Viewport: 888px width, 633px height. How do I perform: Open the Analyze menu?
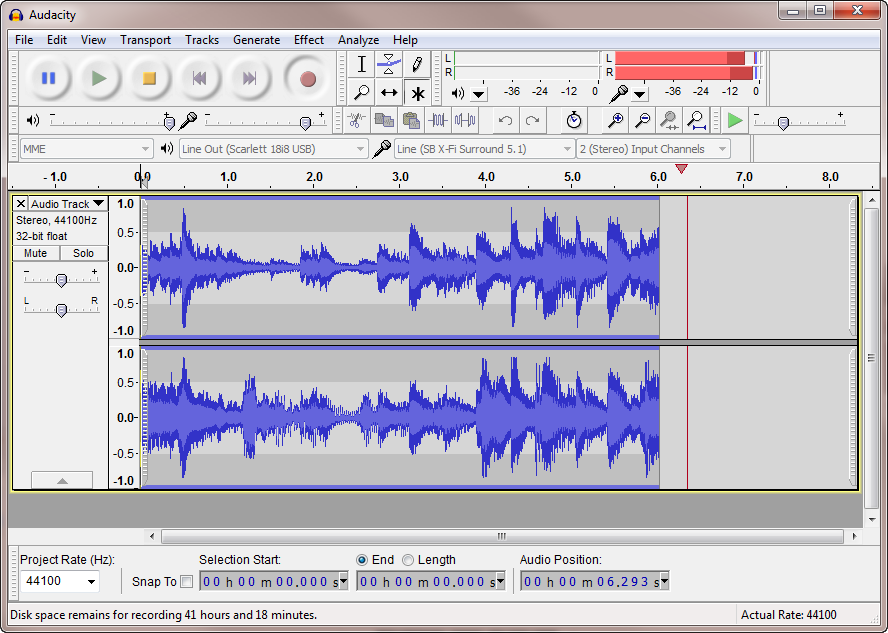[x=358, y=40]
